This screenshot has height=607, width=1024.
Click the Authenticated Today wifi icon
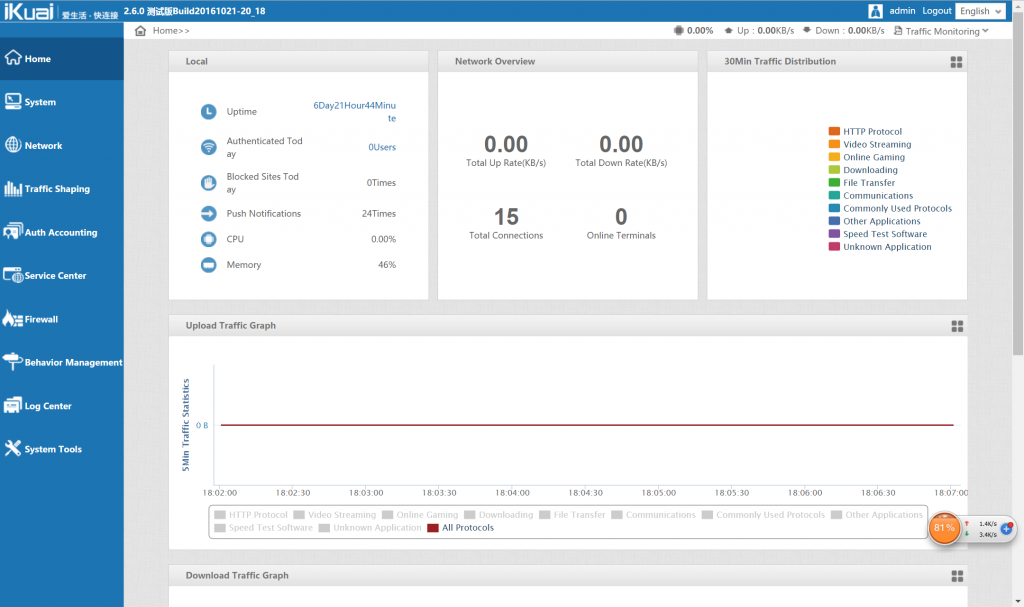(208, 147)
